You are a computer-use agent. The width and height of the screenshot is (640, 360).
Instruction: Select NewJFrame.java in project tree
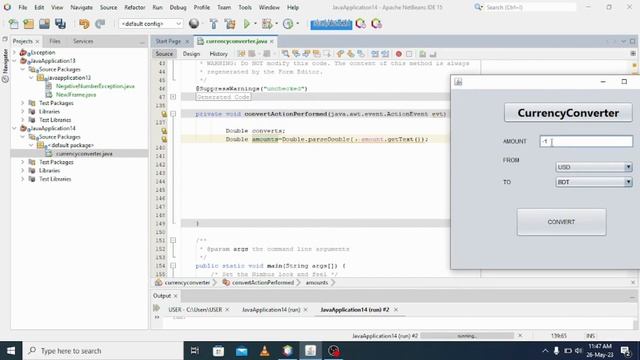(x=76, y=95)
